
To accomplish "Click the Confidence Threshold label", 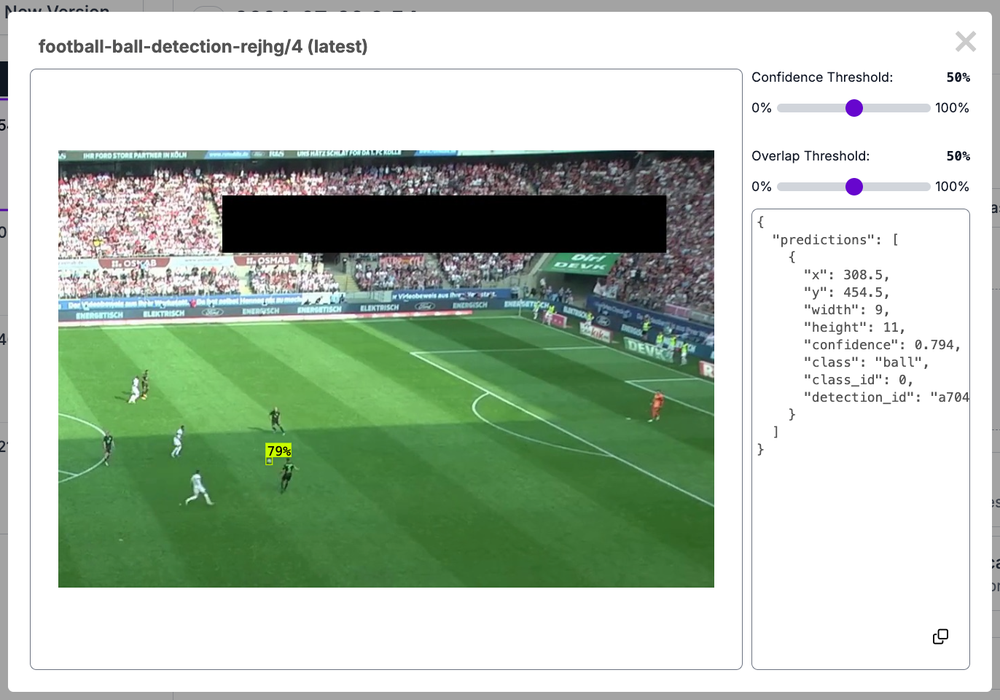I will coord(822,77).
